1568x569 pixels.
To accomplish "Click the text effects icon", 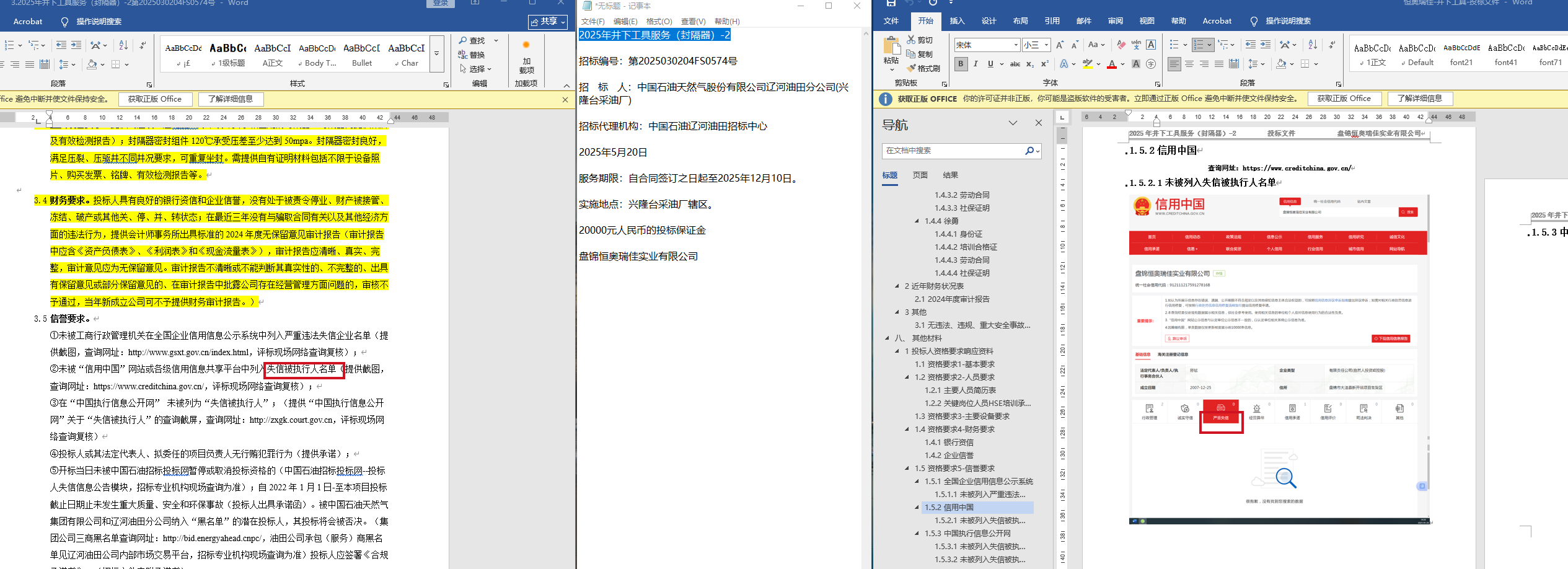I will point(1064,64).
